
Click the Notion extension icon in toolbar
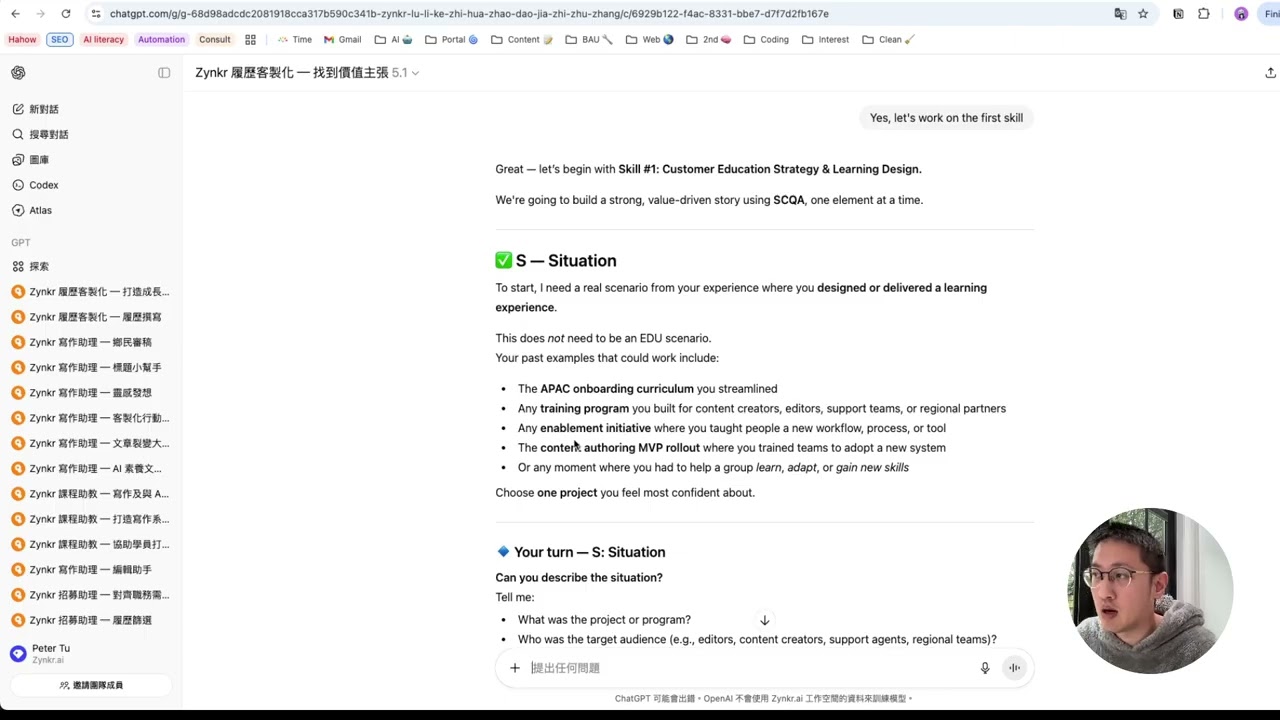[x=1178, y=14]
